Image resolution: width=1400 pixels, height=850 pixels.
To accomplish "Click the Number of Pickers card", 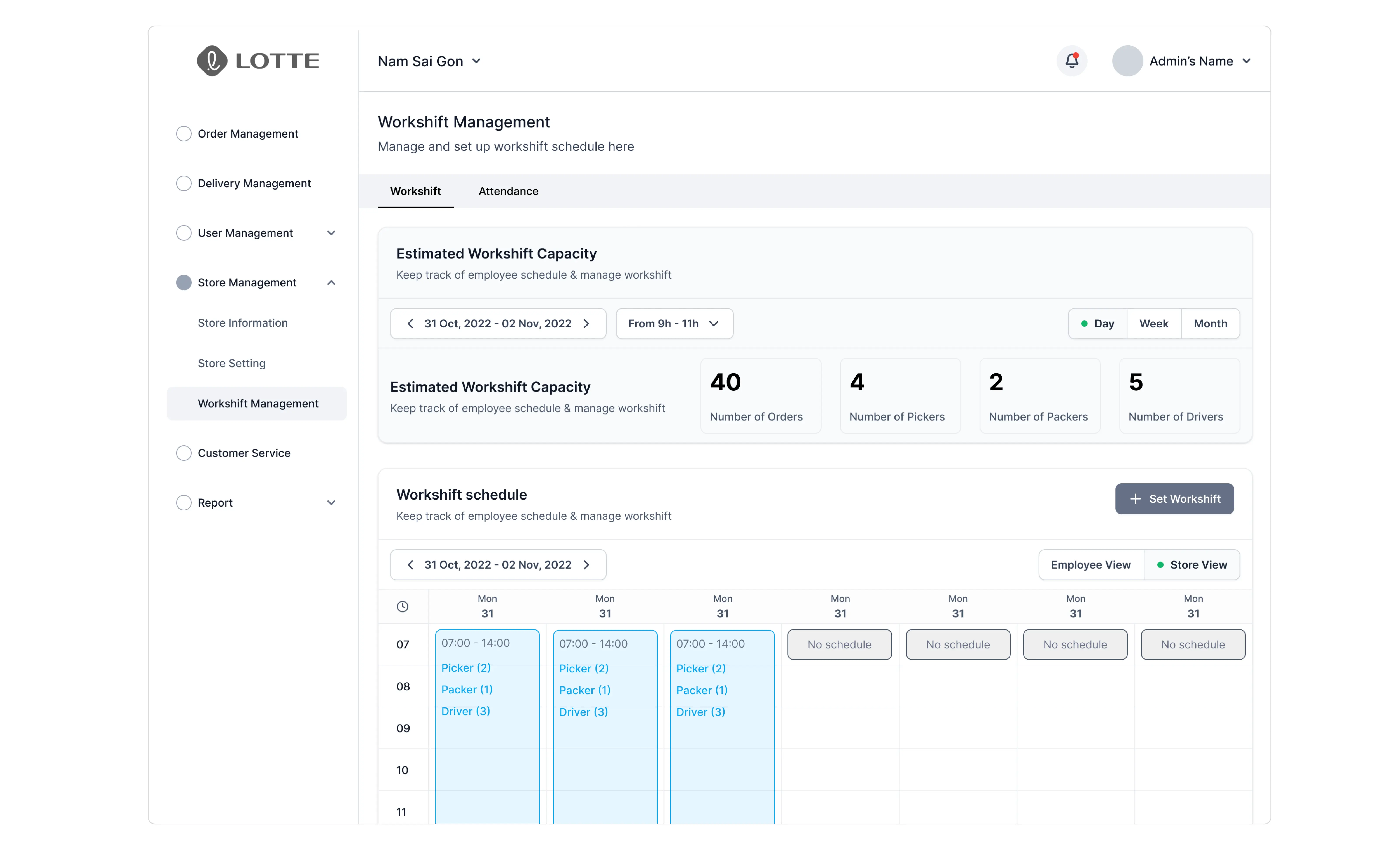I will click(901, 396).
